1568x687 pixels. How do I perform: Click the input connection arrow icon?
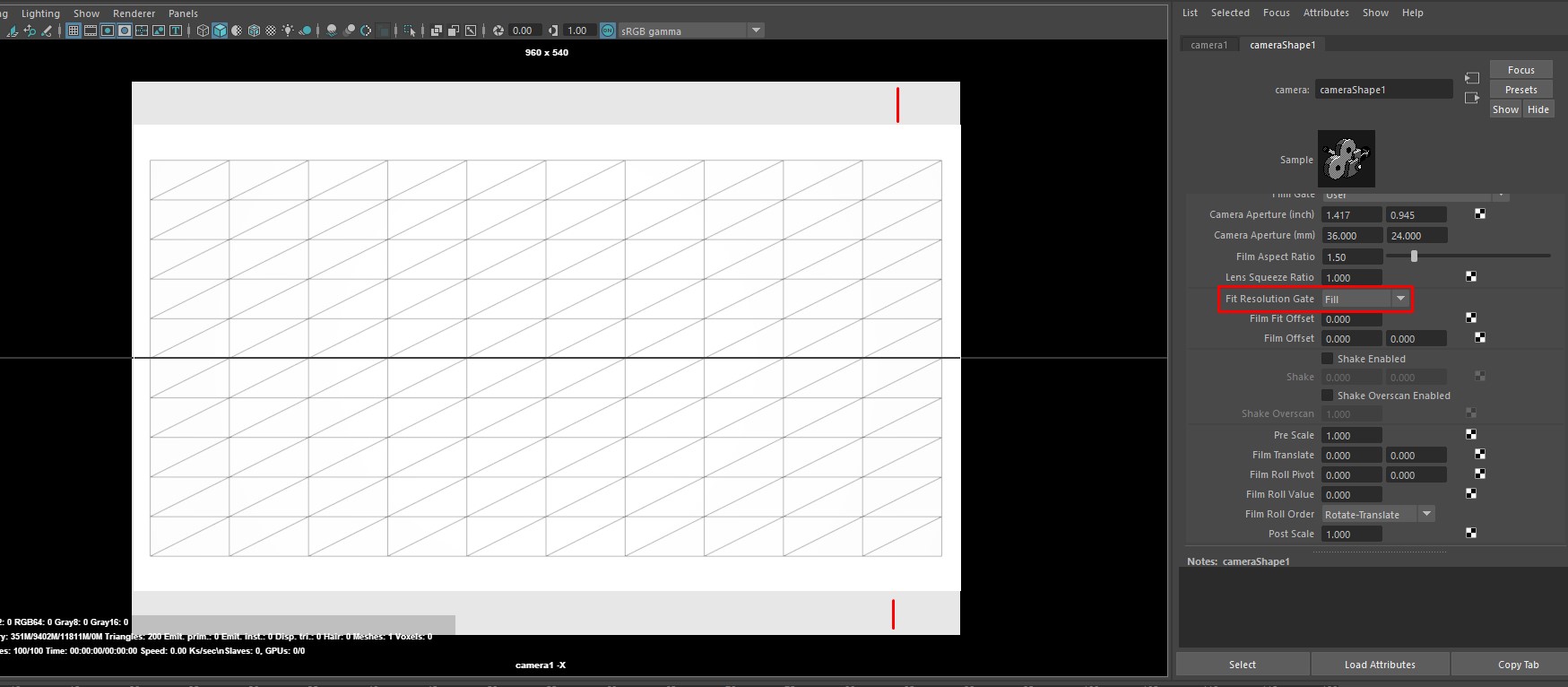tap(1471, 78)
